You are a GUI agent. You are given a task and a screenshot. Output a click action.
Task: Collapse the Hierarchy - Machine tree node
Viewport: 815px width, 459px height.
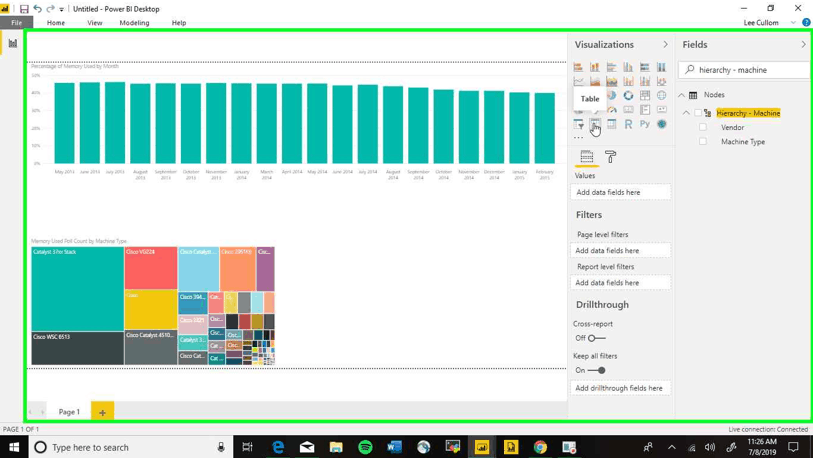pyautogui.click(x=686, y=113)
